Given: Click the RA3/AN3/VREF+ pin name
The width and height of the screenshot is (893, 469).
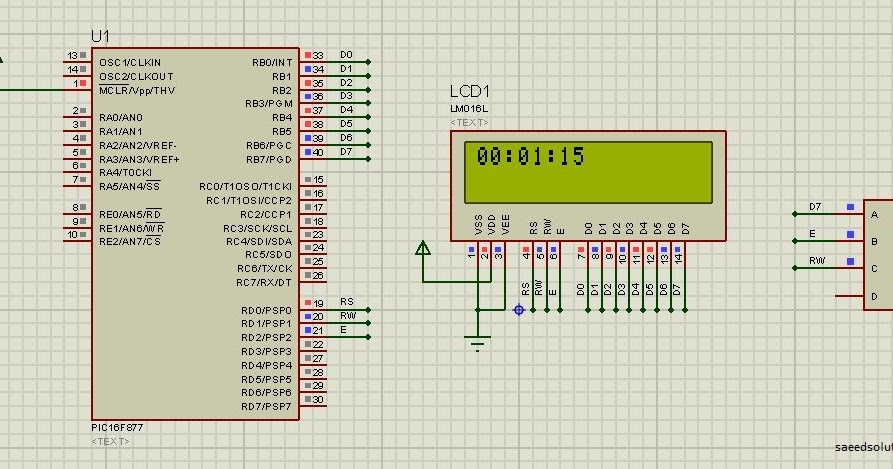Looking at the screenshot, I should pos(139,159).
